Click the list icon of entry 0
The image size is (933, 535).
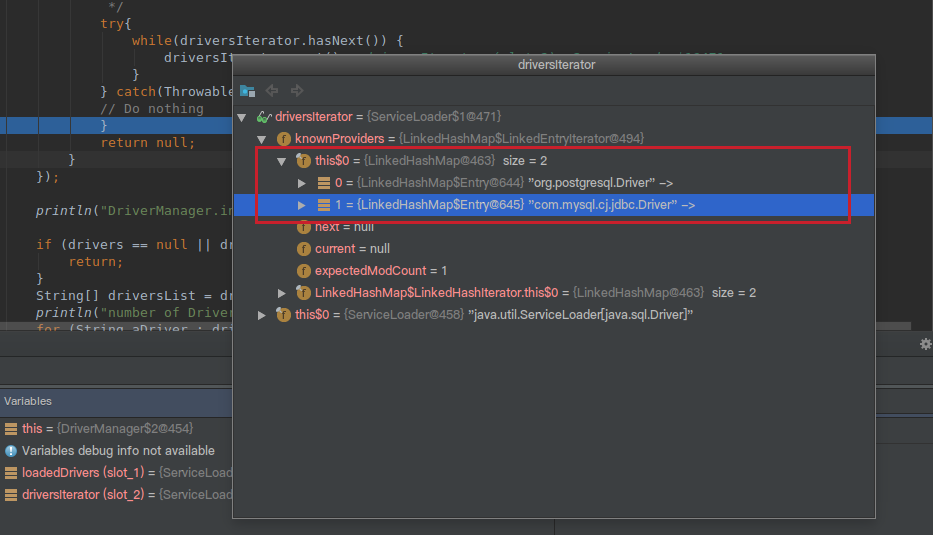(324, 183)
